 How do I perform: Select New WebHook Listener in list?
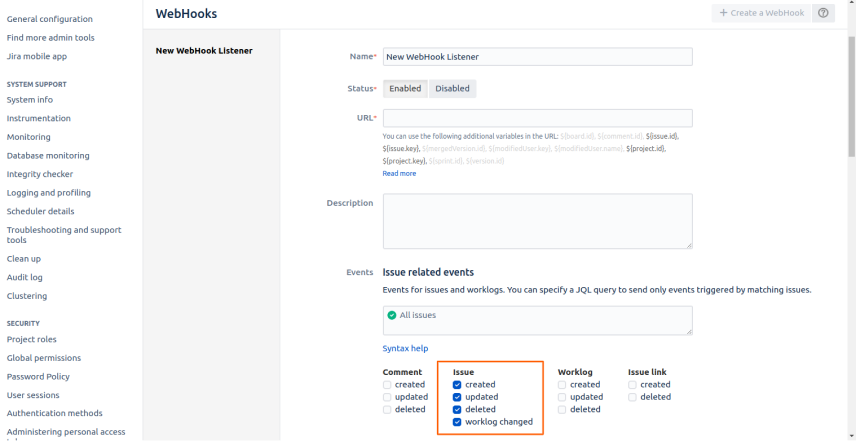pos(204,51)
